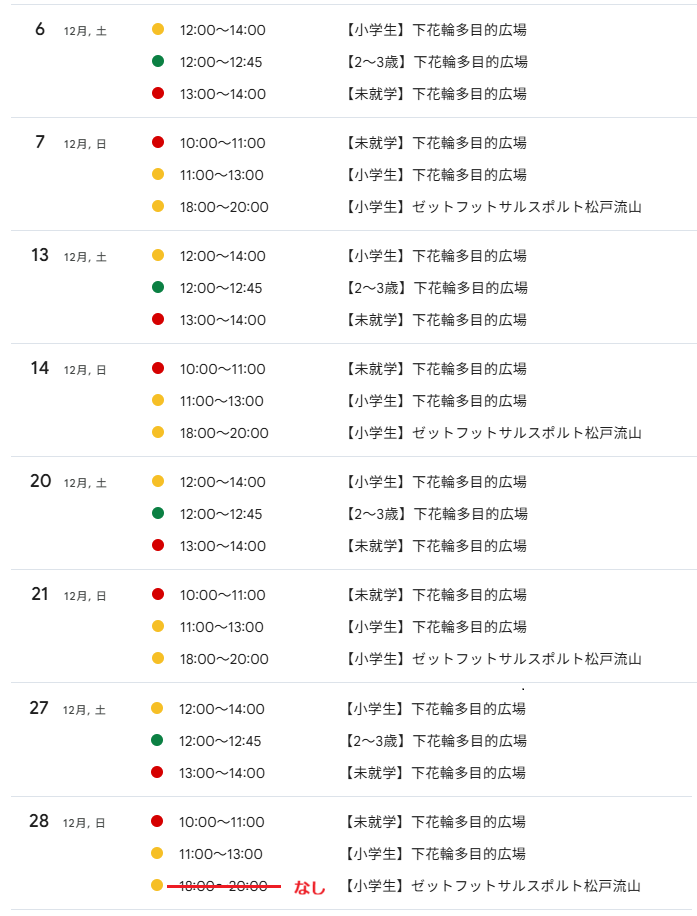Click red dot for Dec 27 13:00〜14:00 event

(x=157, y=773)
